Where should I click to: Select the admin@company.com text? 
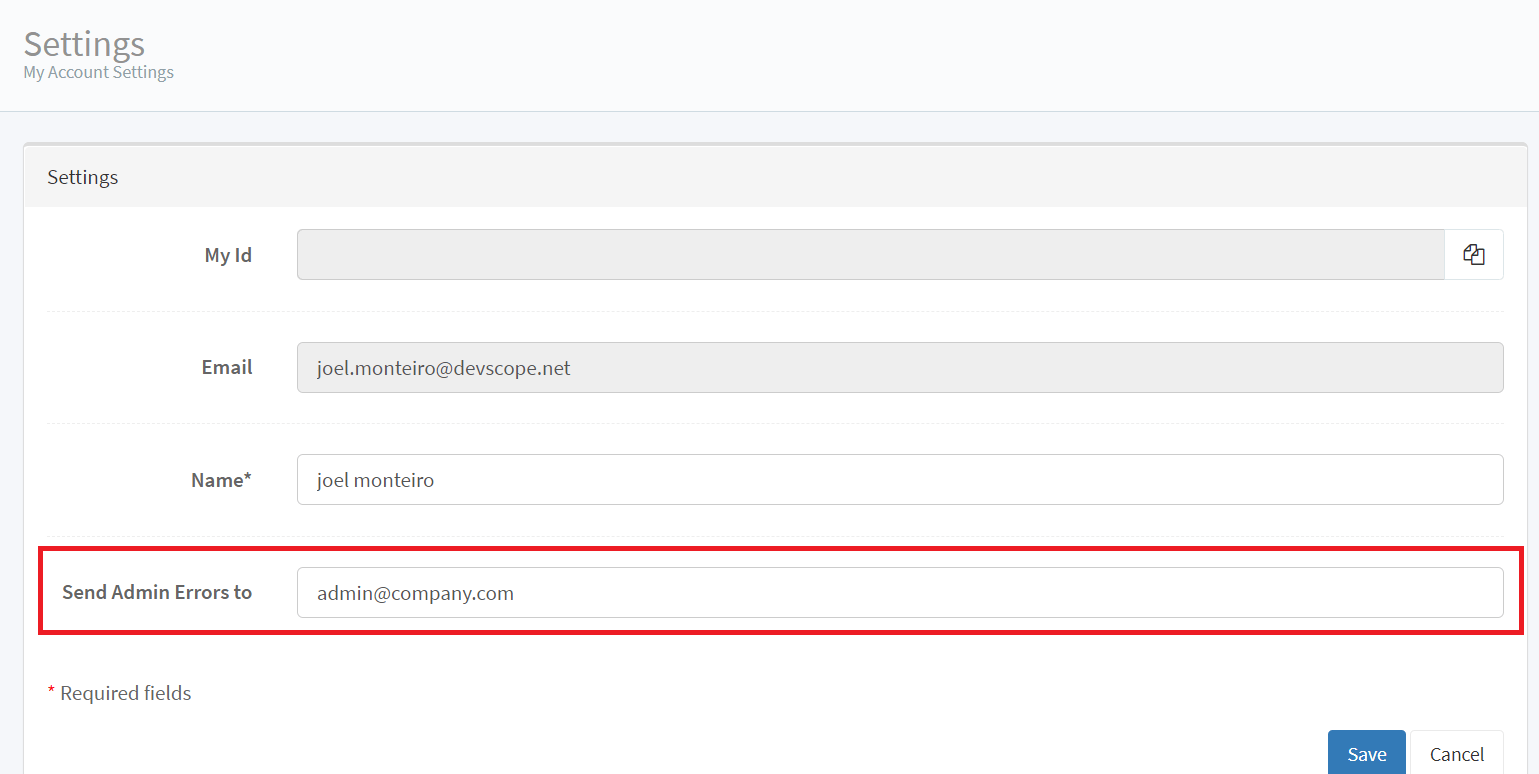414,592
